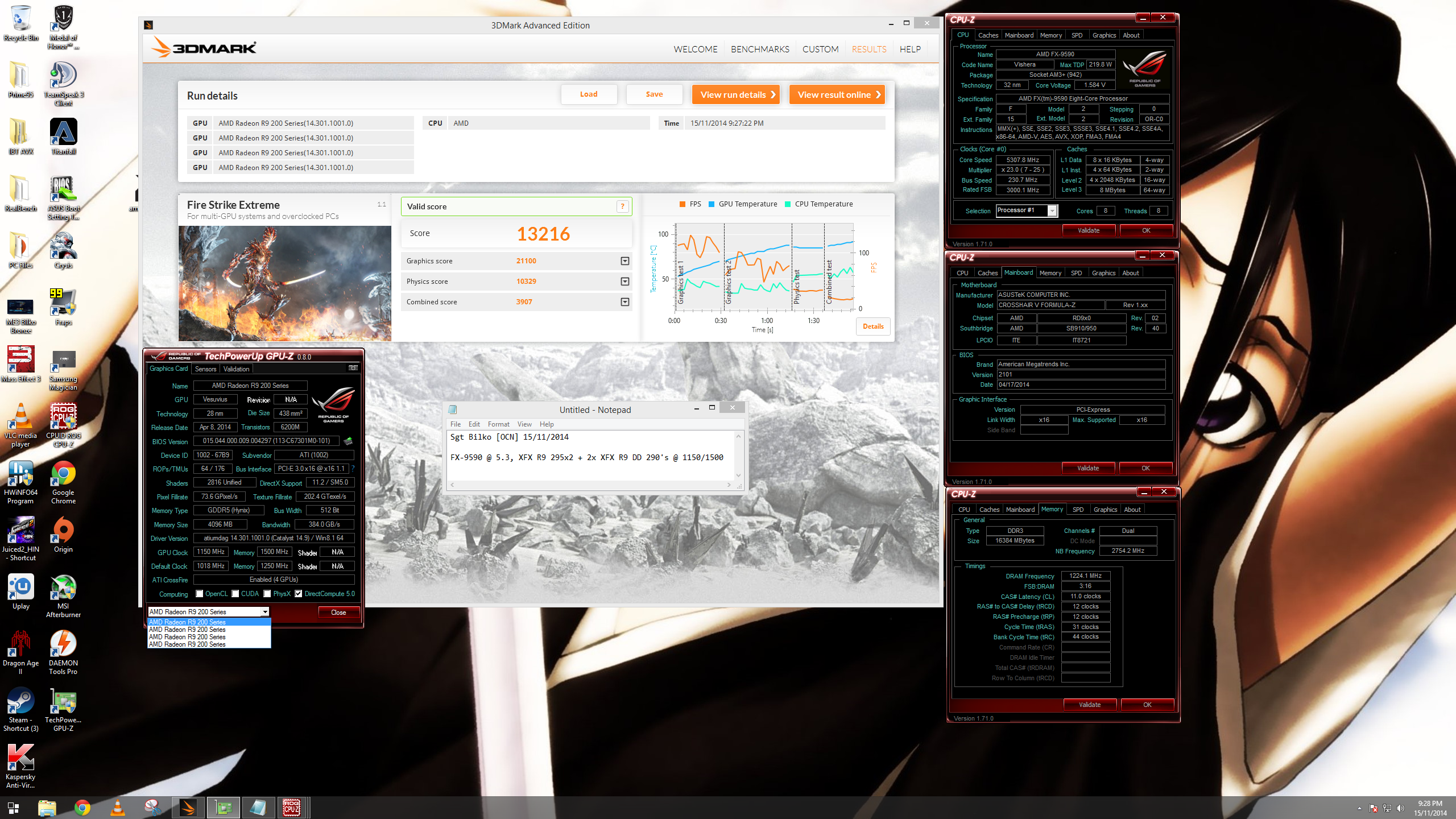Open the Kaspersky Anti-Virus desktop icon
This screenshot has width=1456, height=819.
(x=21, y=766)
